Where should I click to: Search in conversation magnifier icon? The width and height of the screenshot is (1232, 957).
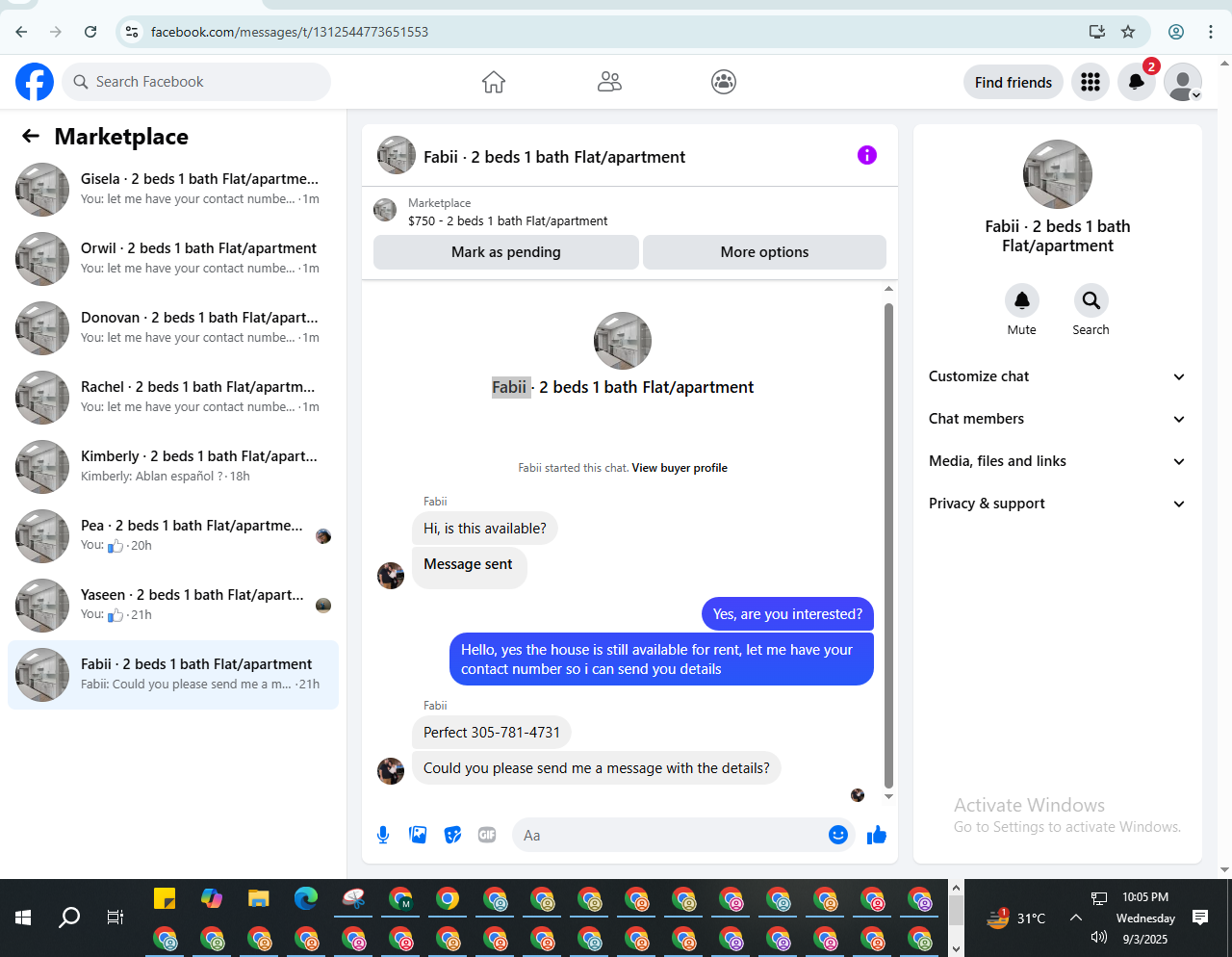tap(1091, 300)
